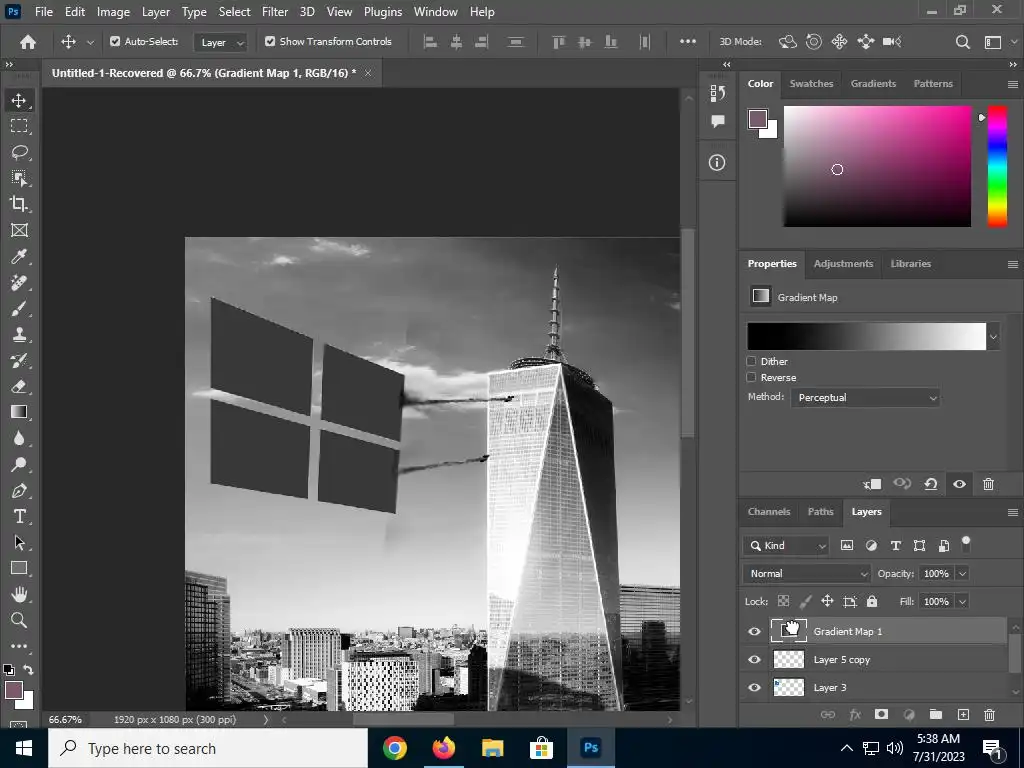Image resolution: width=1024 pixels, height=768 pixels.
Task: Open the Normal blend mode dropdown
Action: pos(807,573)
